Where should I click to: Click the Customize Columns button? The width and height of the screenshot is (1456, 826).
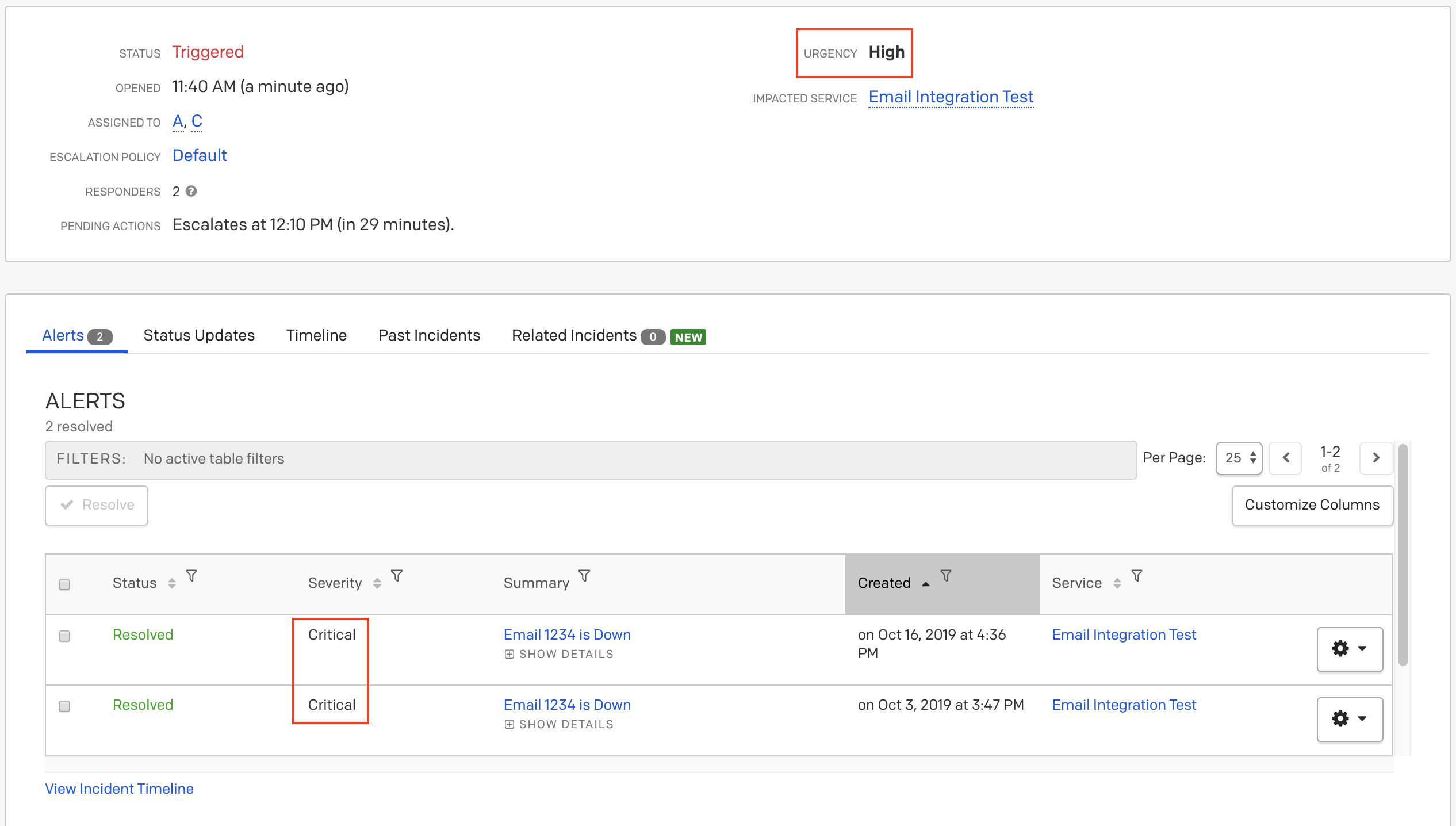[1312, 505]
